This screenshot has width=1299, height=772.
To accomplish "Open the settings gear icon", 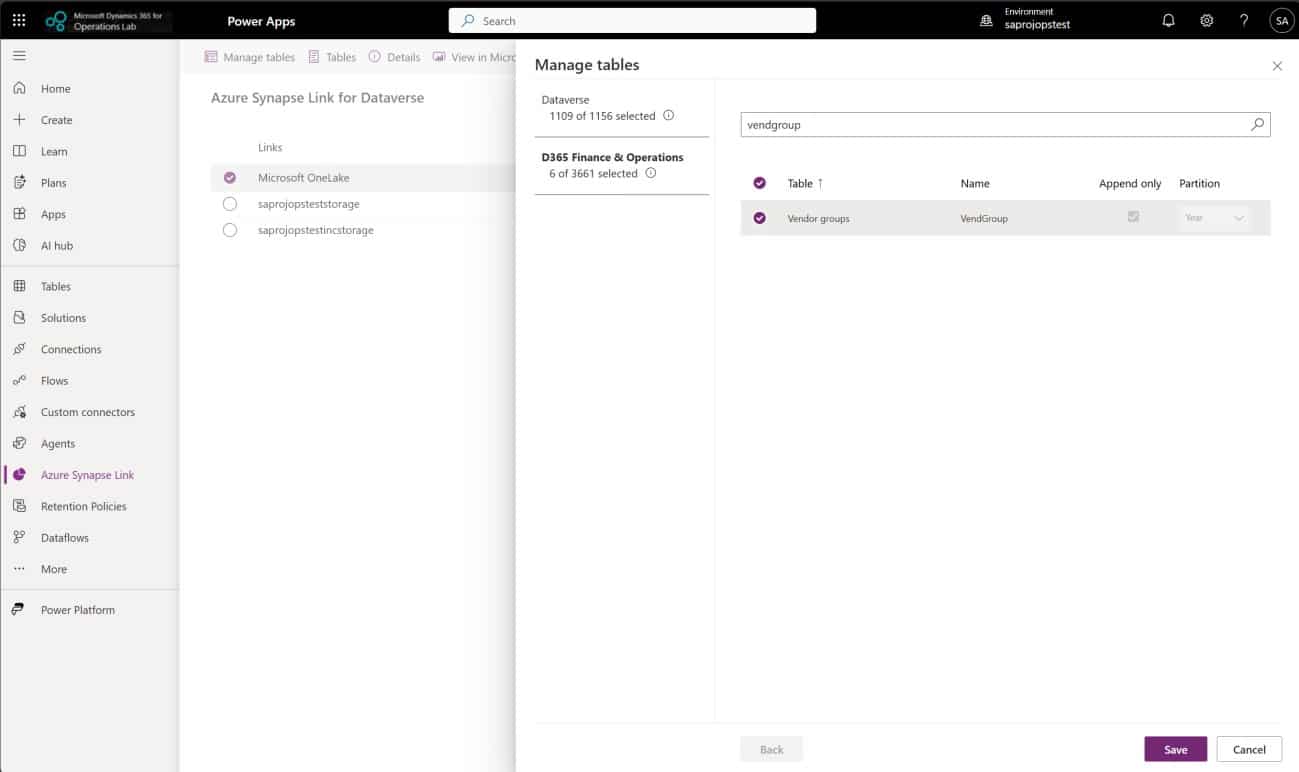I will (x=1207, y=20).
